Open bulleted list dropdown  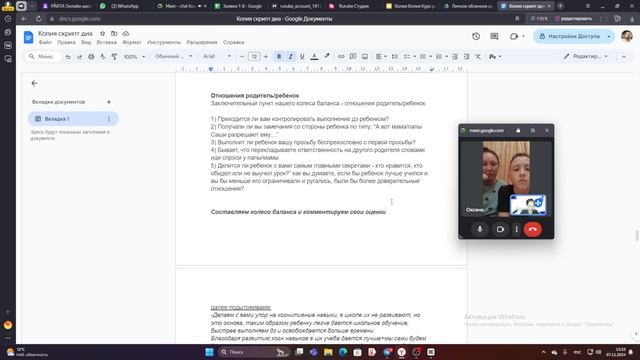[x=425, y=56]
